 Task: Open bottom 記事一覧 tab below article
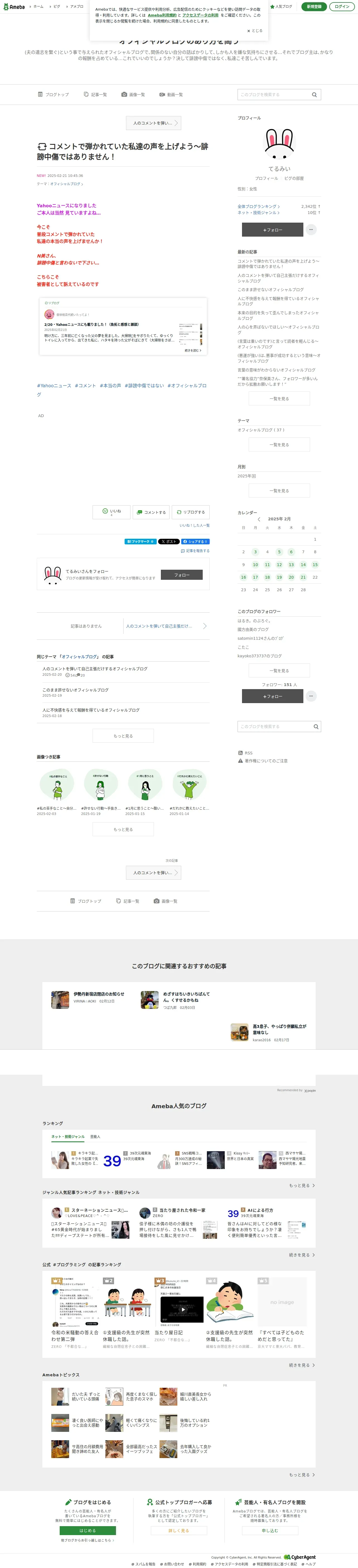click(128, 901)
